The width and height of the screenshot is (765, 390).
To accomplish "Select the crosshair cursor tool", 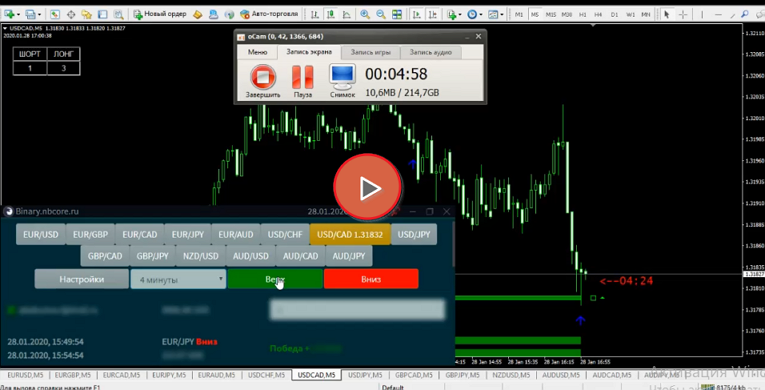I will 683,15.
